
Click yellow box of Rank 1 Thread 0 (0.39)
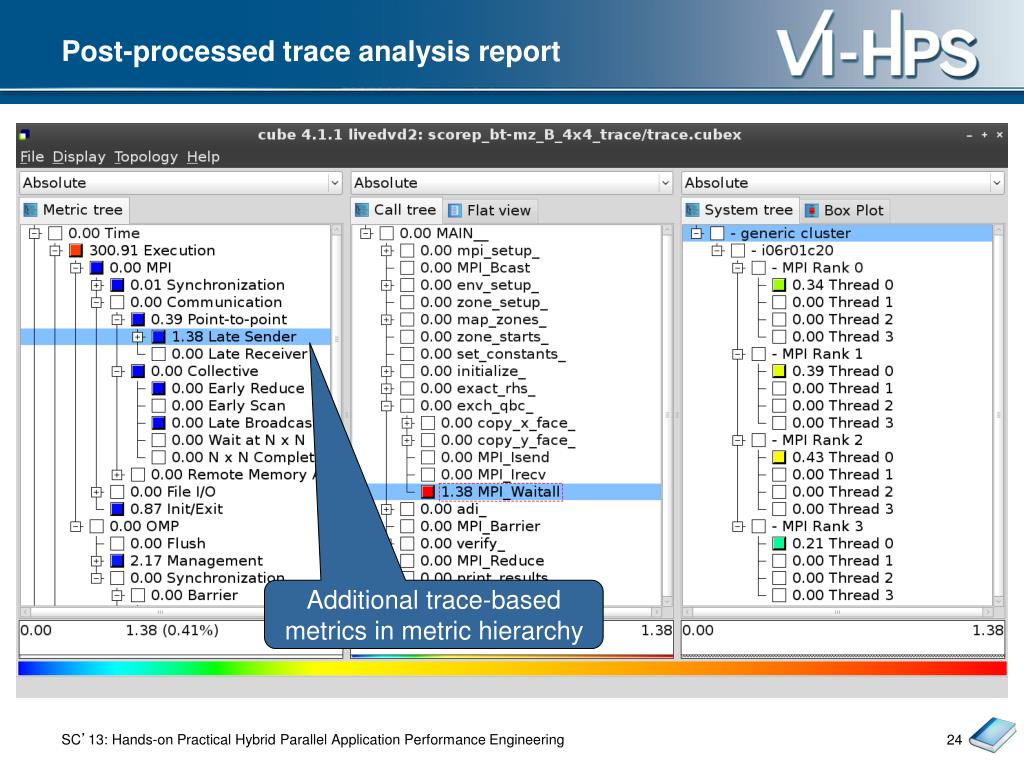(778, 372)
